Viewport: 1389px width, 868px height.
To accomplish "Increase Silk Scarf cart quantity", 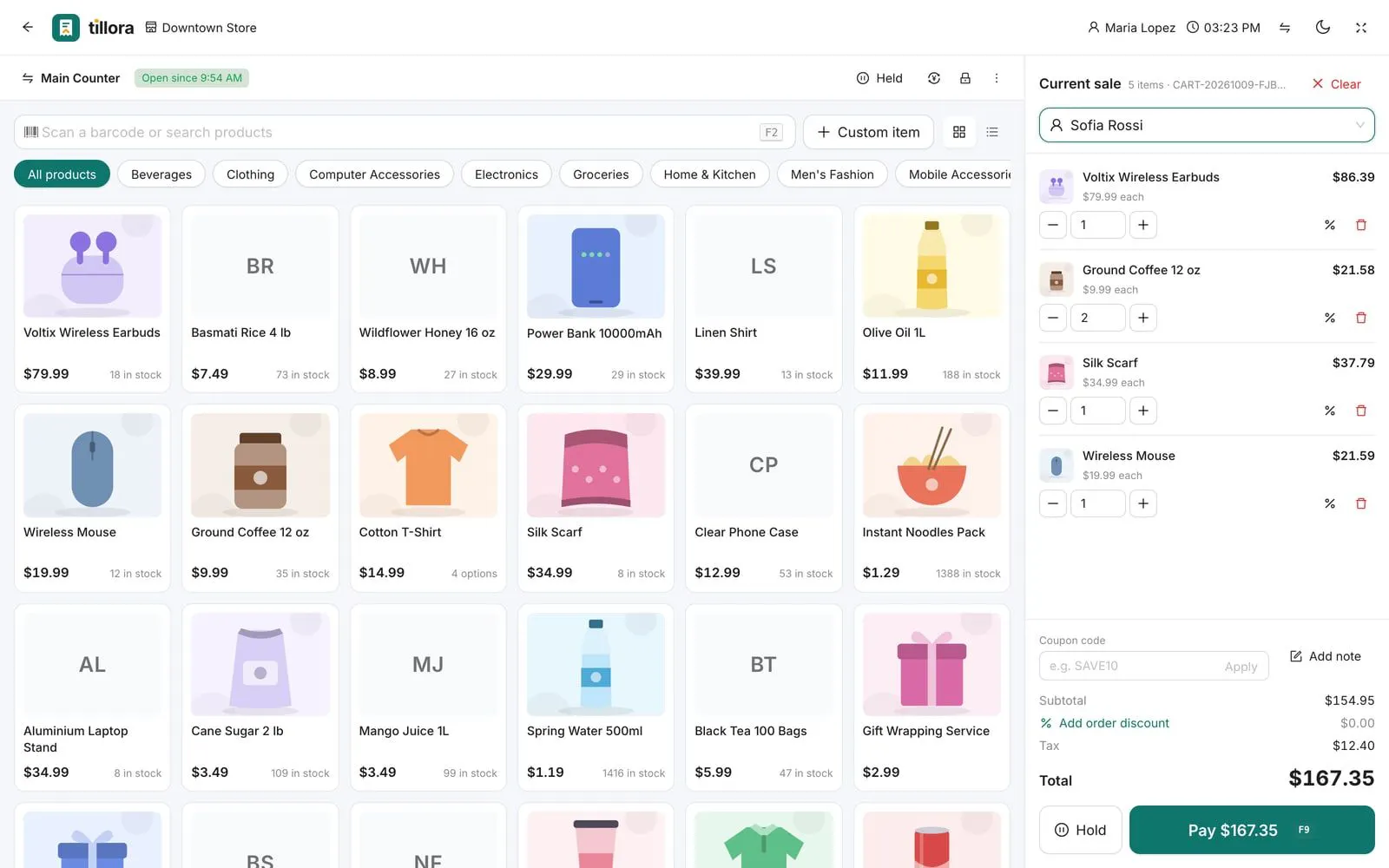I will click(x=1143, y=411).
